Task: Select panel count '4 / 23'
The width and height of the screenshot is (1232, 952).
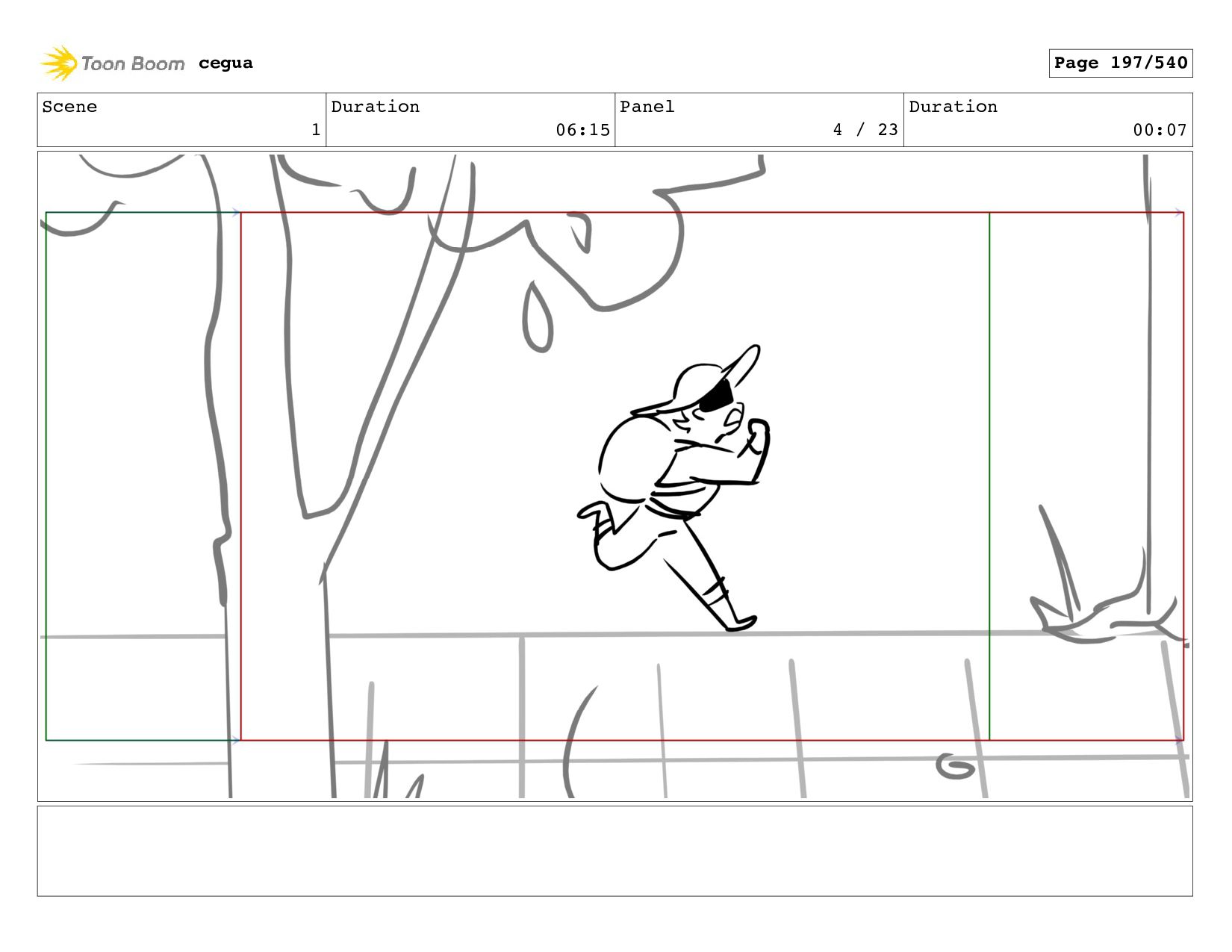Action: click(x=865, y=130)
